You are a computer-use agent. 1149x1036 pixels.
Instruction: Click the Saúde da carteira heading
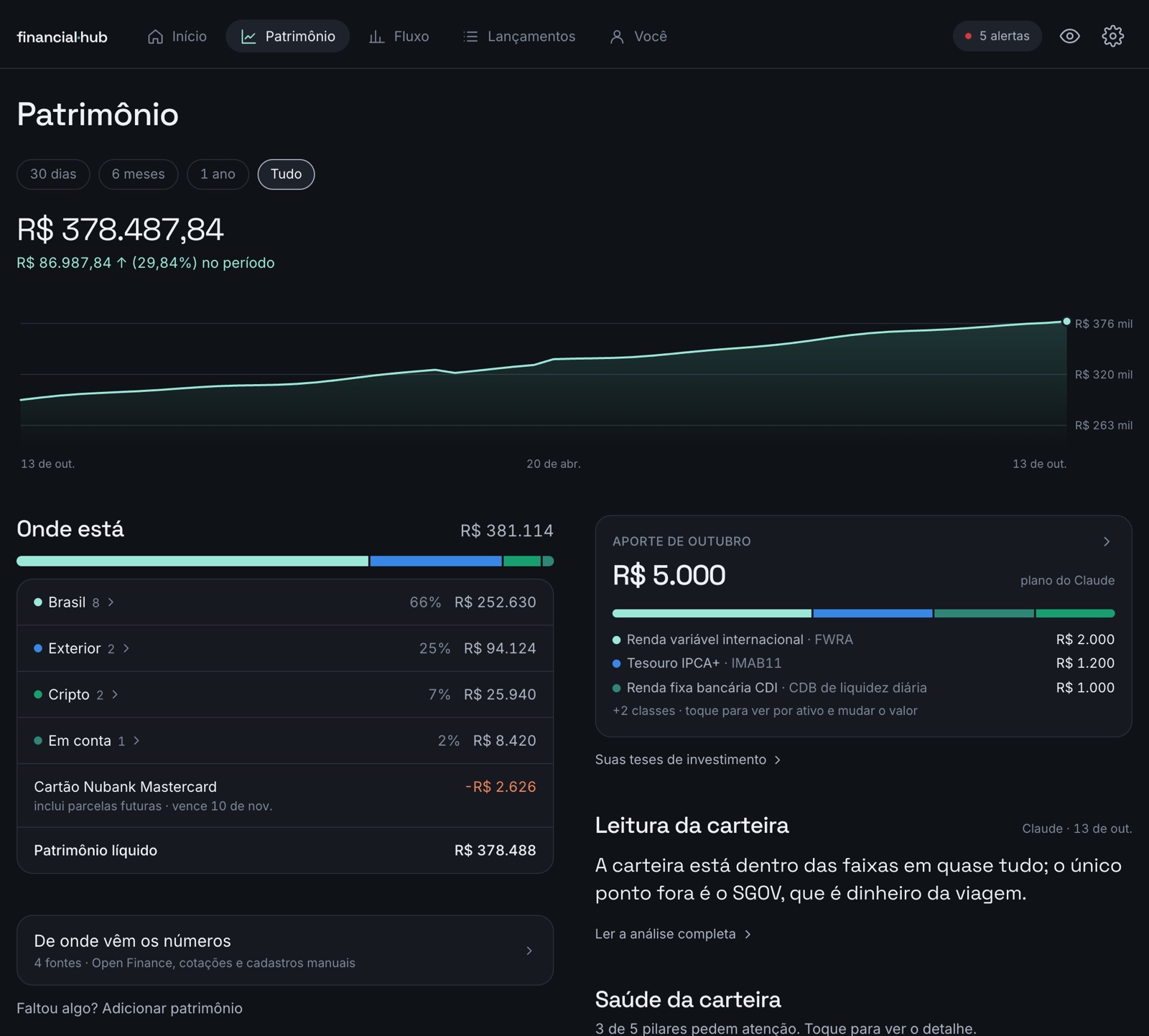pyautogui.click(x=688, y=999)
